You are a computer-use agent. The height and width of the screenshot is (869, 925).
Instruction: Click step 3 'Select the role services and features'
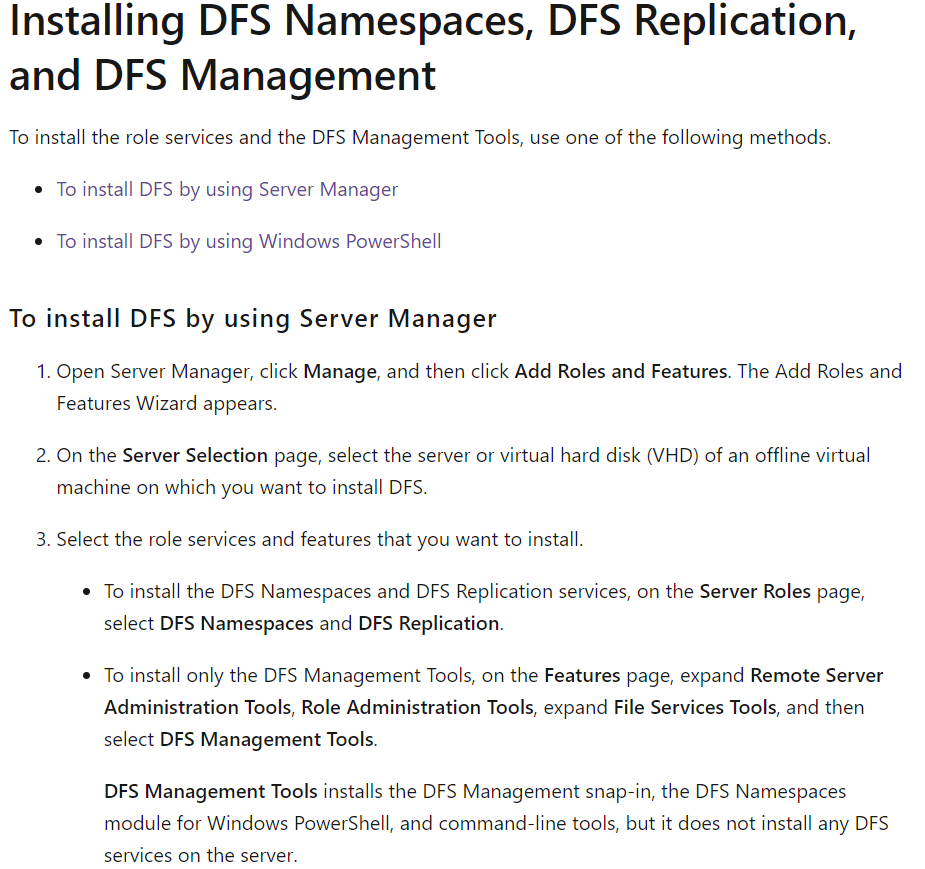click(320, 540)
